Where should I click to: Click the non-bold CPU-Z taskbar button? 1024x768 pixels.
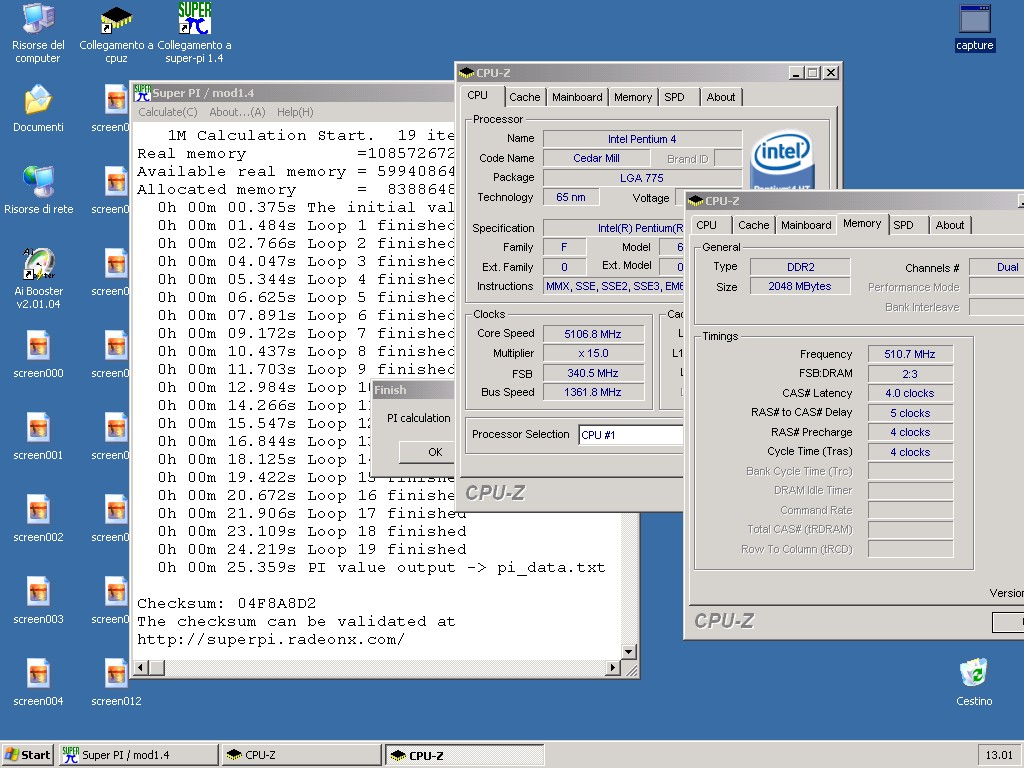click(x=301, y=755)
